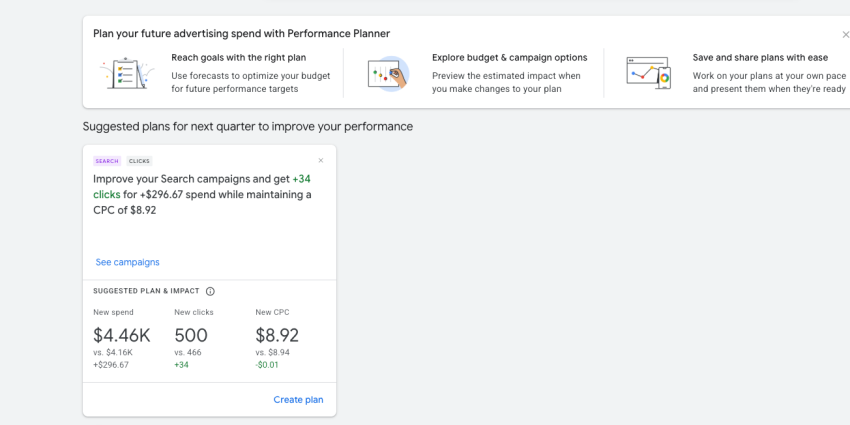Screen dimensions: 850x425
Task: Click the New CPC $8.92 value
Action: point(277,335)
